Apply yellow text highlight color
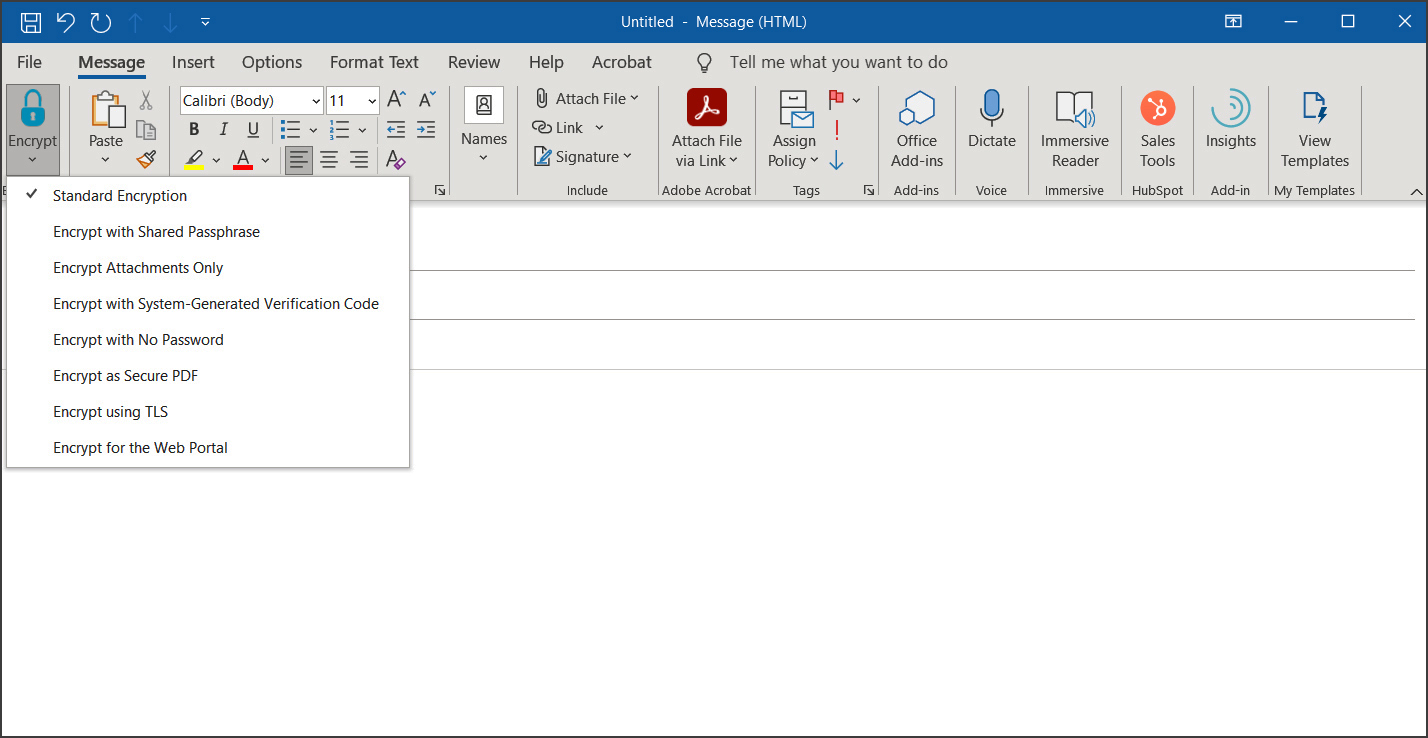This screenshot has height=738, width=1428. [x=195, y=160]
